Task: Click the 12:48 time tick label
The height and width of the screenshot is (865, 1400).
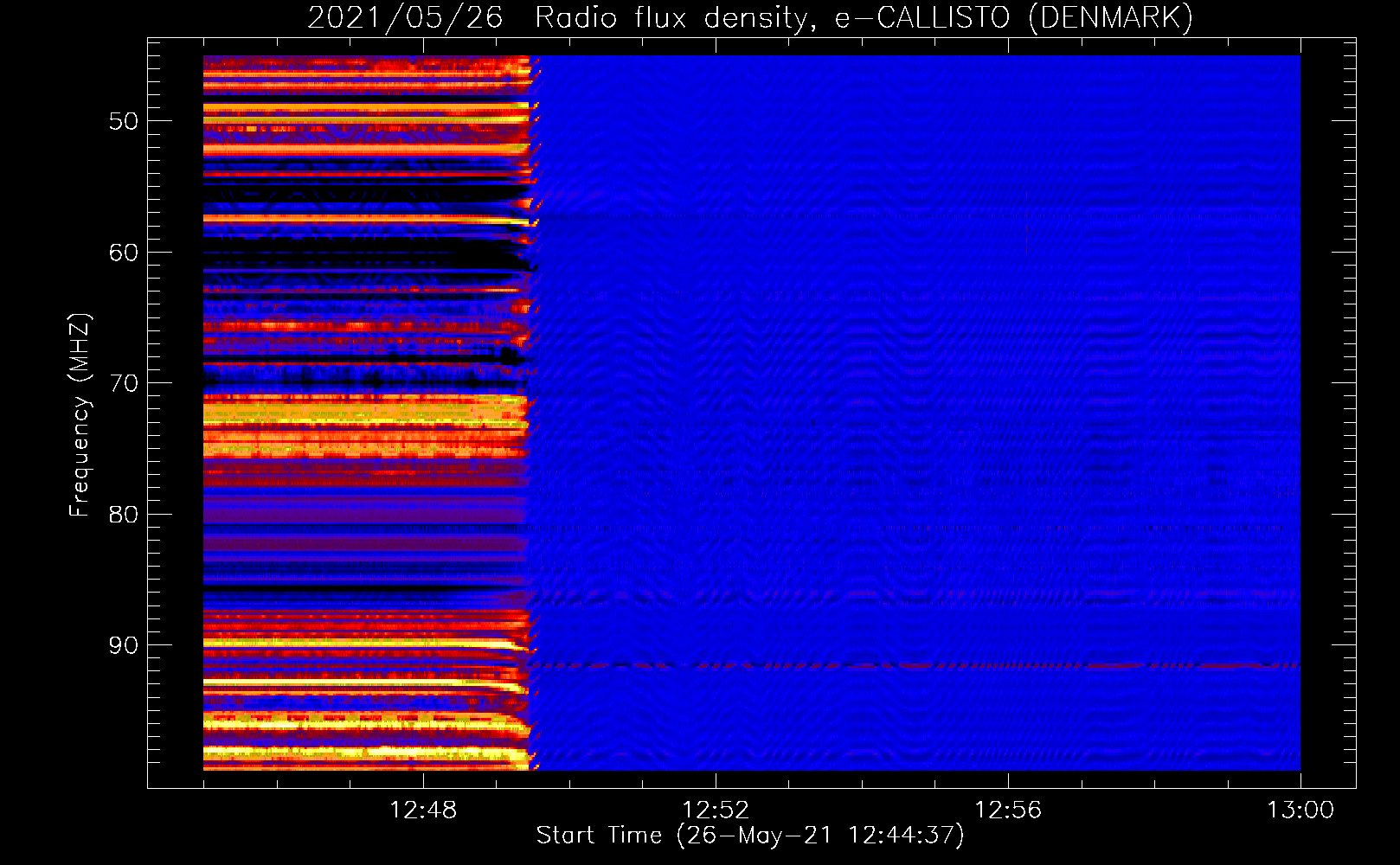Action: click(x=423, y=811)
